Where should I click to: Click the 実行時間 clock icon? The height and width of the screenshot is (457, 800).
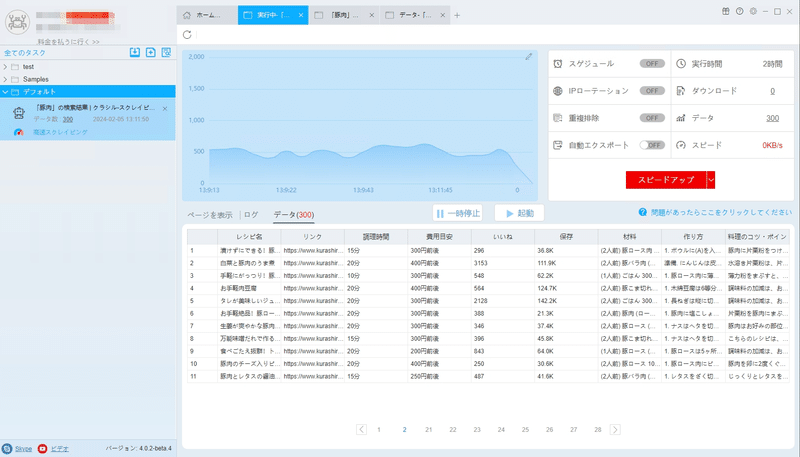pyautogui.click(x=681, y=64)
